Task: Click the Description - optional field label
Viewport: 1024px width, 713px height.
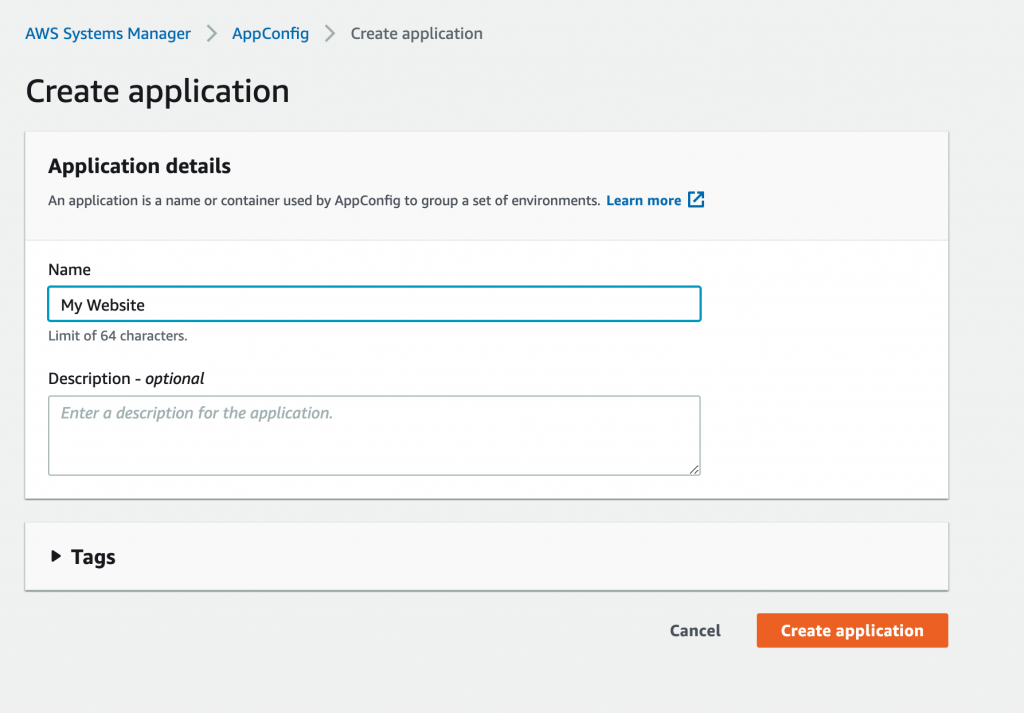Action: coord(125,378)
